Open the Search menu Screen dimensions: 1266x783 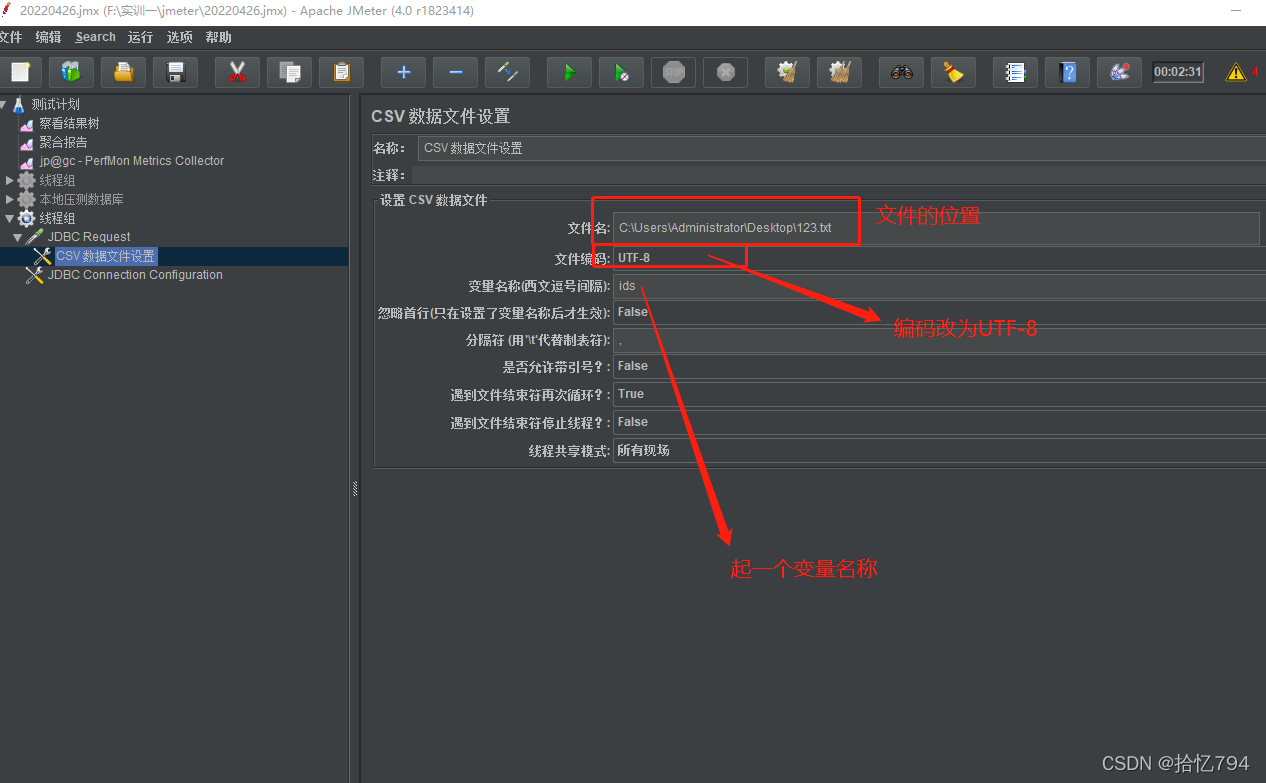[x=95, y=37]
